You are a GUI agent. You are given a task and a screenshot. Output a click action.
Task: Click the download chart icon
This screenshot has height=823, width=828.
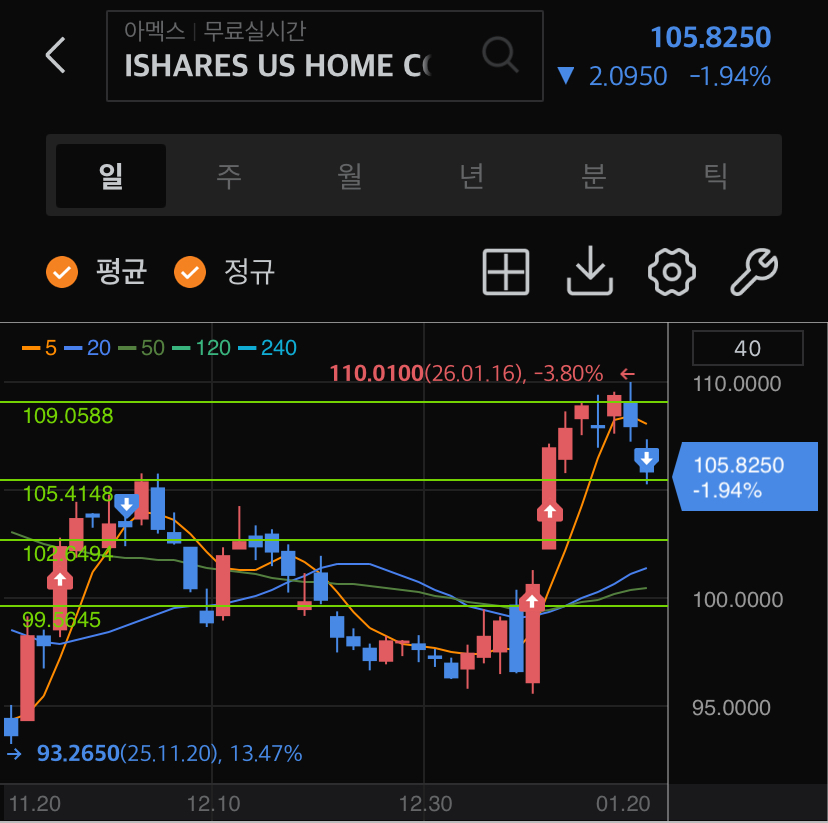click(590, 271)
